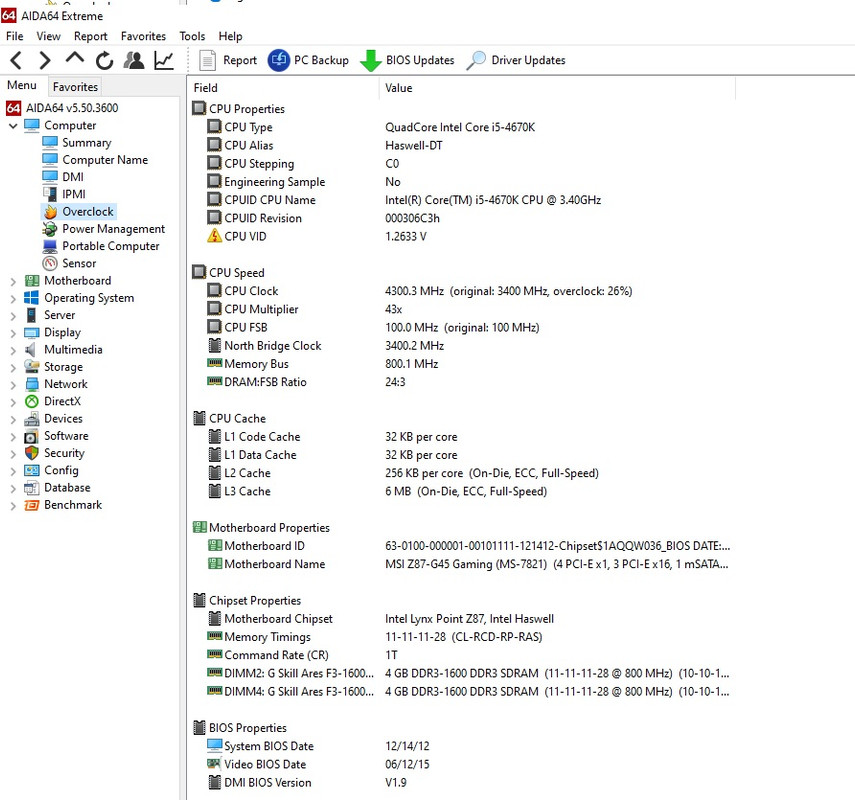Open the Help menu
The image size is (855, 800).
(x=231, y=37)
